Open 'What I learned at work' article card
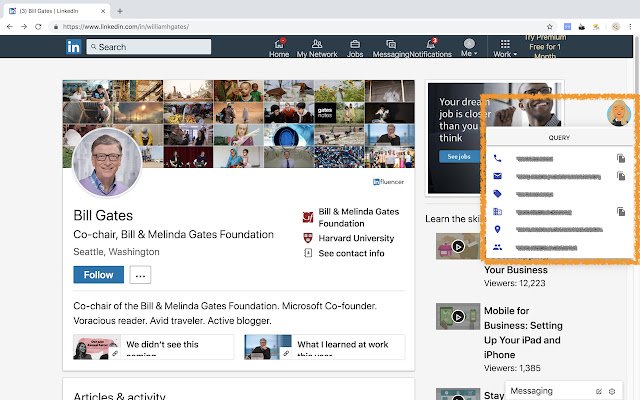 pyautogui.click(x=324, y=347)
